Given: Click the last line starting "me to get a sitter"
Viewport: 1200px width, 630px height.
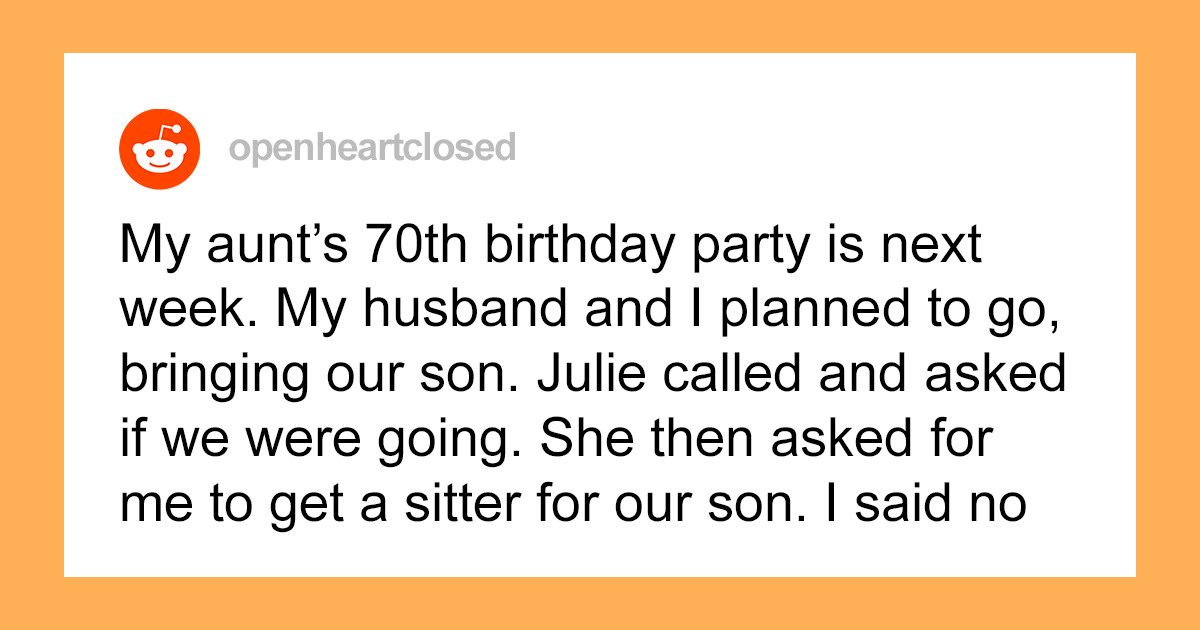Looking at the screenshot, I should 573,503.
